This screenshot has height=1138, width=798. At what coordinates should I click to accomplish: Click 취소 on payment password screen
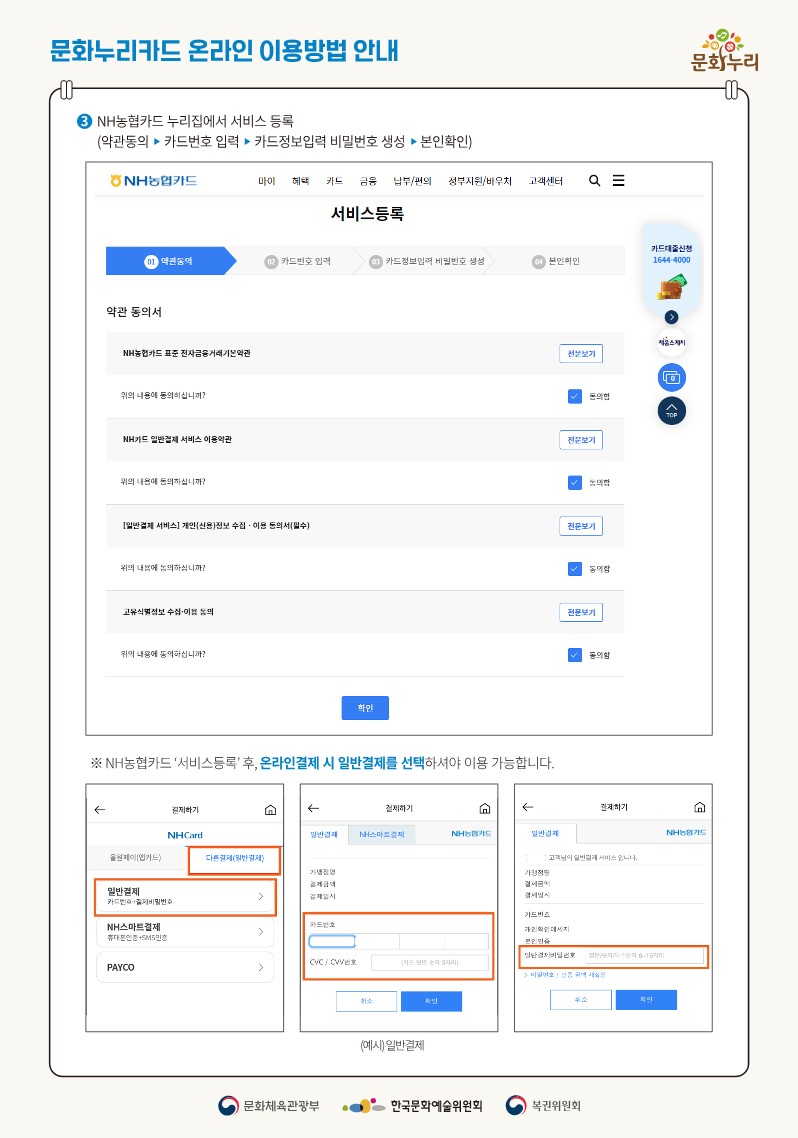581,999
